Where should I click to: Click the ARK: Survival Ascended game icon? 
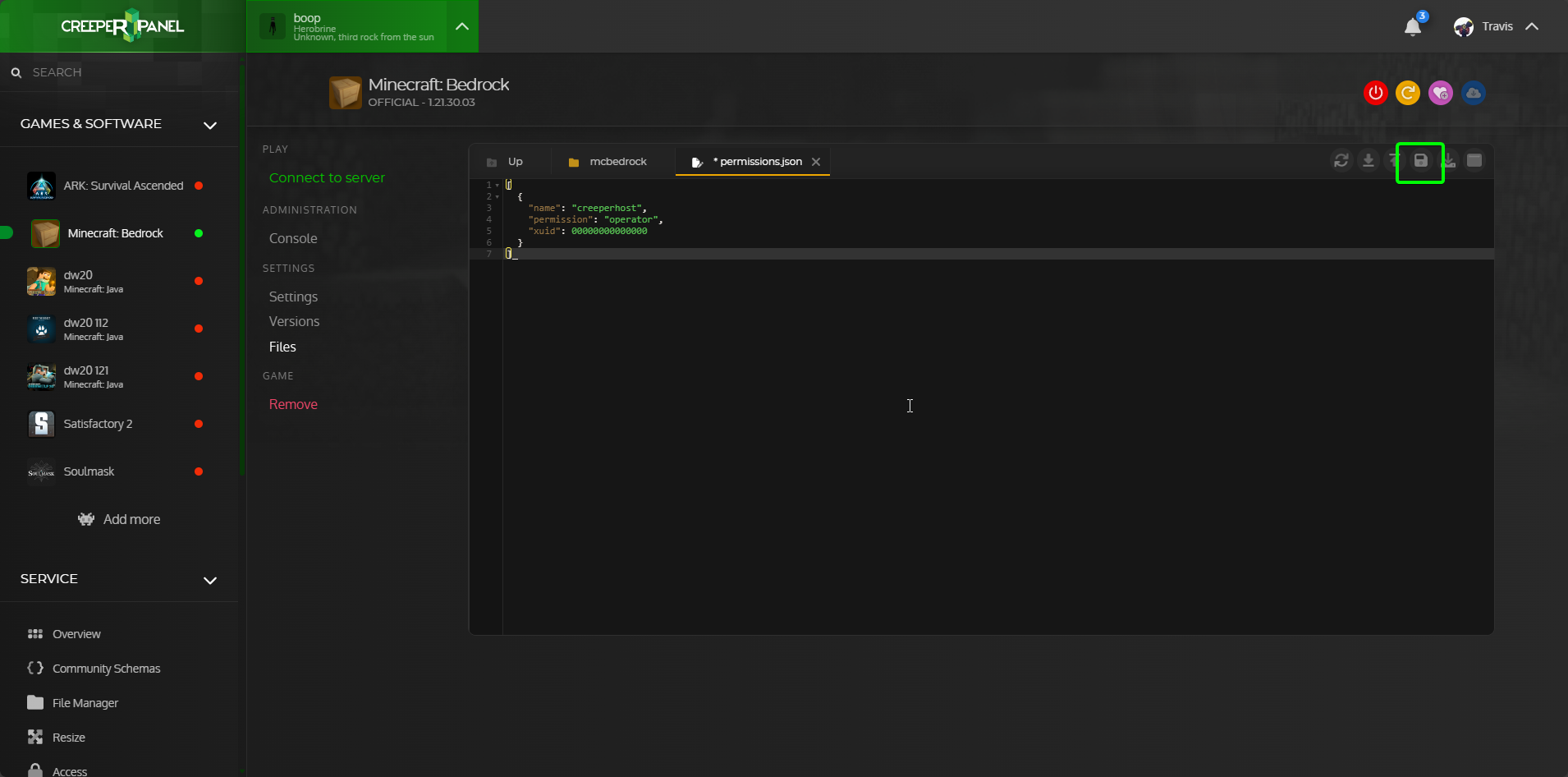[41, 186]
